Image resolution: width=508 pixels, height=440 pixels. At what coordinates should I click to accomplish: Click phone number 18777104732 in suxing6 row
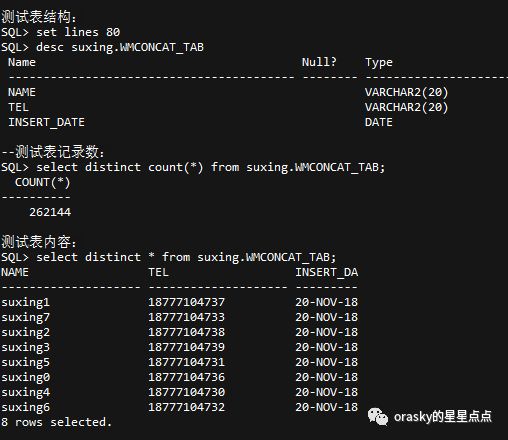pyautogui.click(x=186, y=407)
